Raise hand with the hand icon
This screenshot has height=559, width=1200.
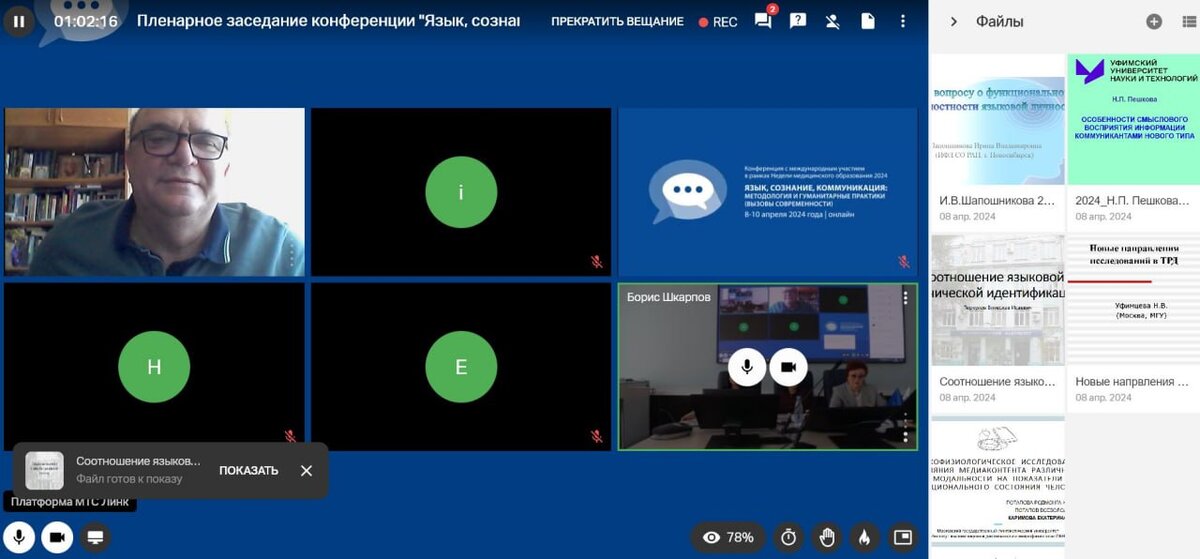click(827, 537)
